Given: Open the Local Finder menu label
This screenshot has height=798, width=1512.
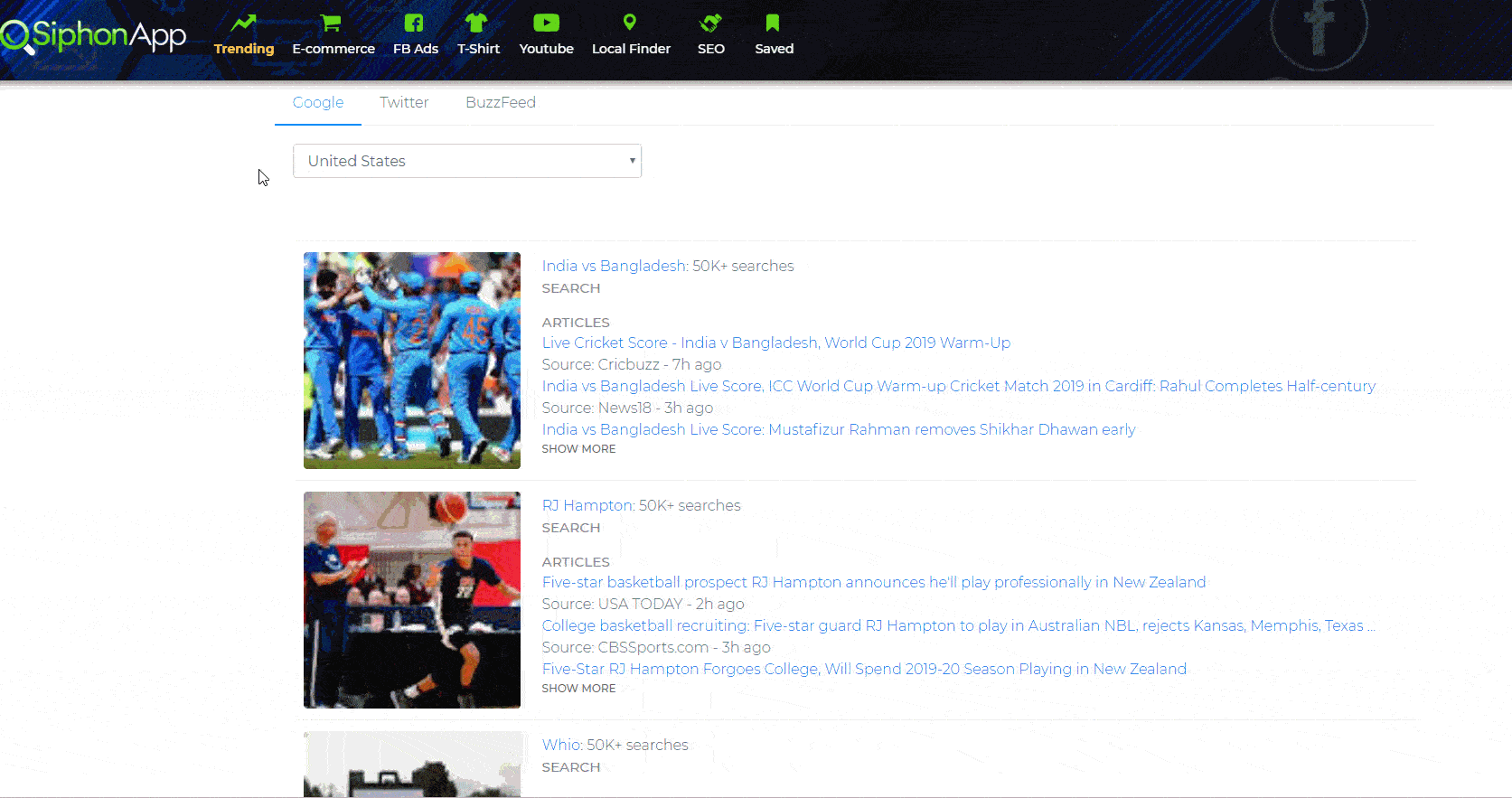Looking at the screenshot, I should point(632,49).
